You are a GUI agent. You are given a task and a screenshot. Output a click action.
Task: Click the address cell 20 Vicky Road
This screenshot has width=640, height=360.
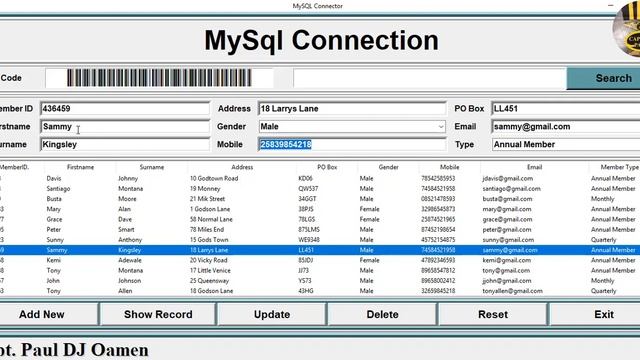[208, 260]
